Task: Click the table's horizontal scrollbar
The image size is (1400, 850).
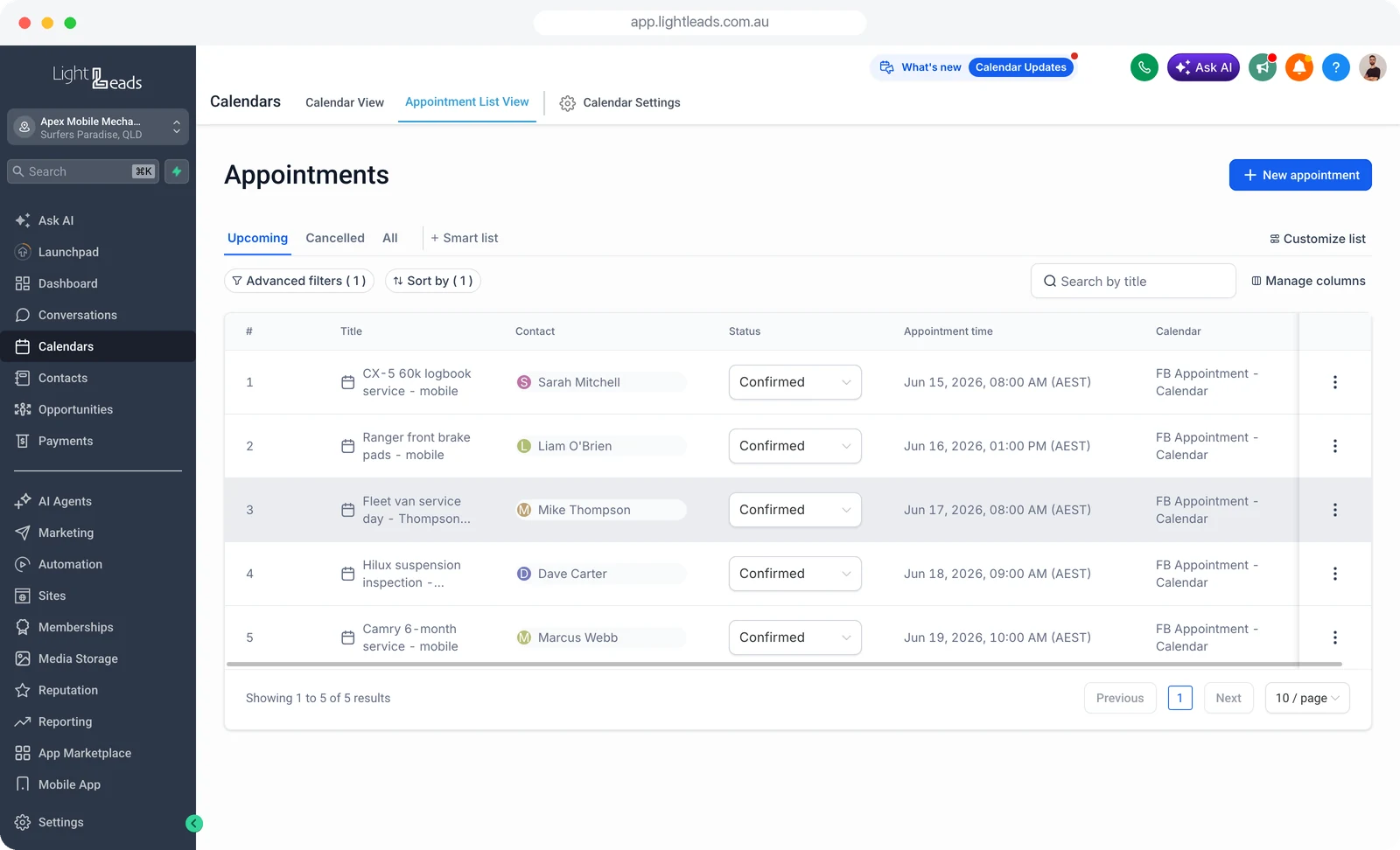Action: (784, 665)
